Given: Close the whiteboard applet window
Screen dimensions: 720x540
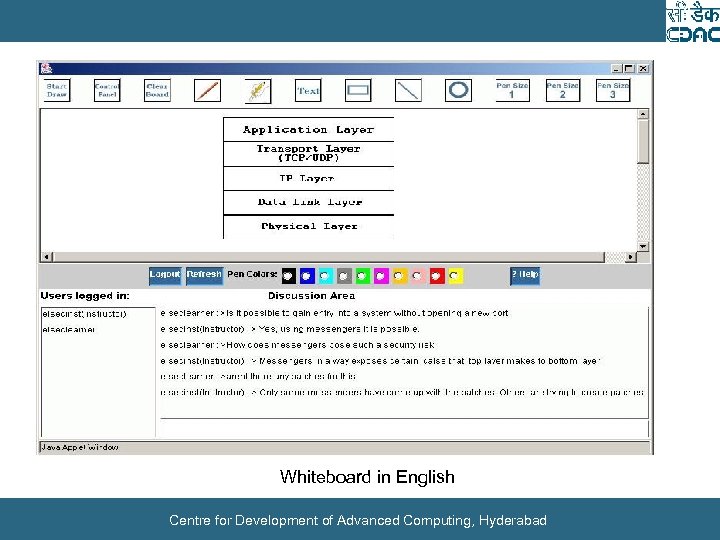Looking at the screenshot, I should pos(643,68).
